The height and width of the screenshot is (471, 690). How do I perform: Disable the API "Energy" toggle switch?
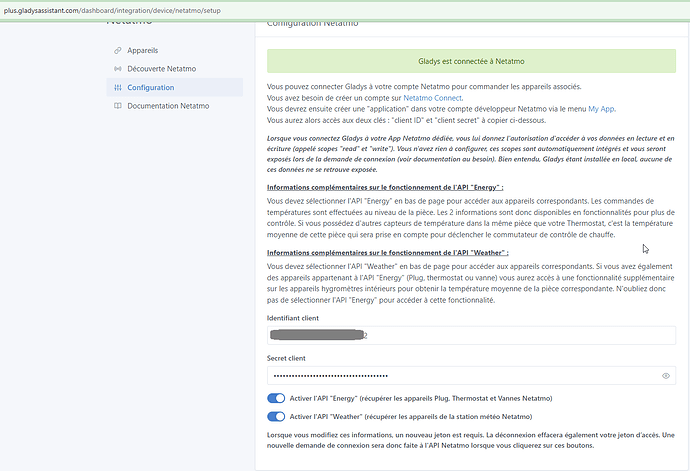pos(276,399)
